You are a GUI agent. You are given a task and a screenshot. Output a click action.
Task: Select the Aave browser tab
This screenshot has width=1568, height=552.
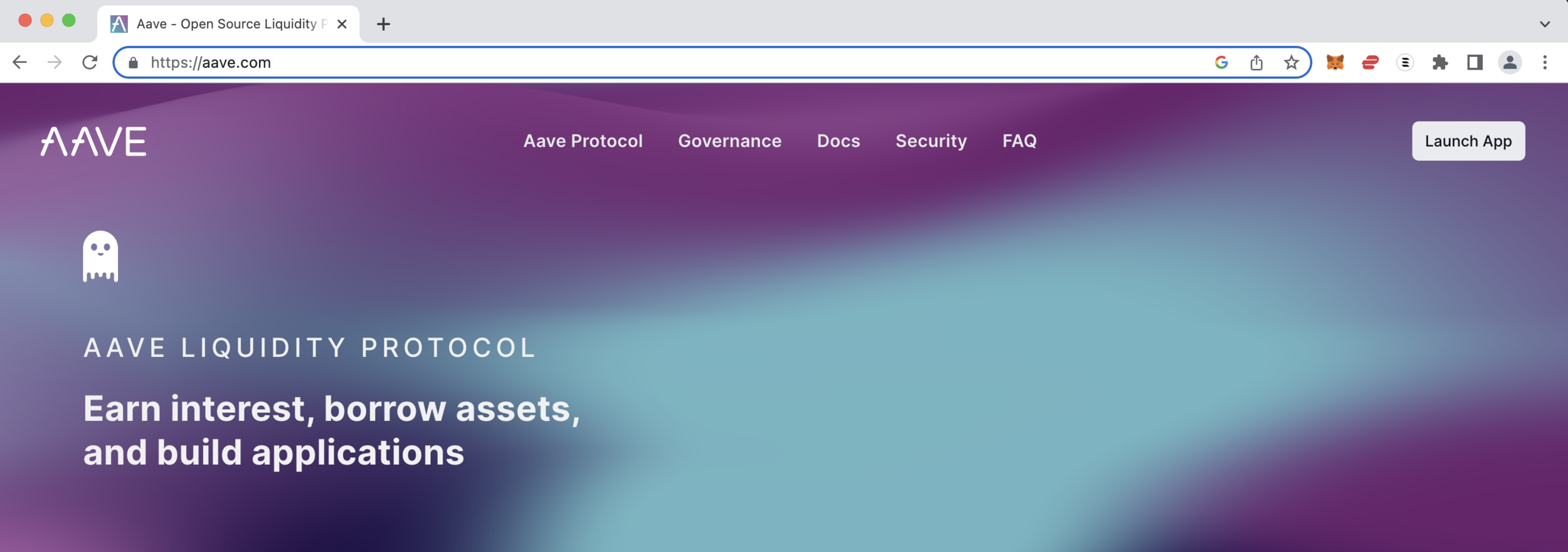click(x=229, y=24)
